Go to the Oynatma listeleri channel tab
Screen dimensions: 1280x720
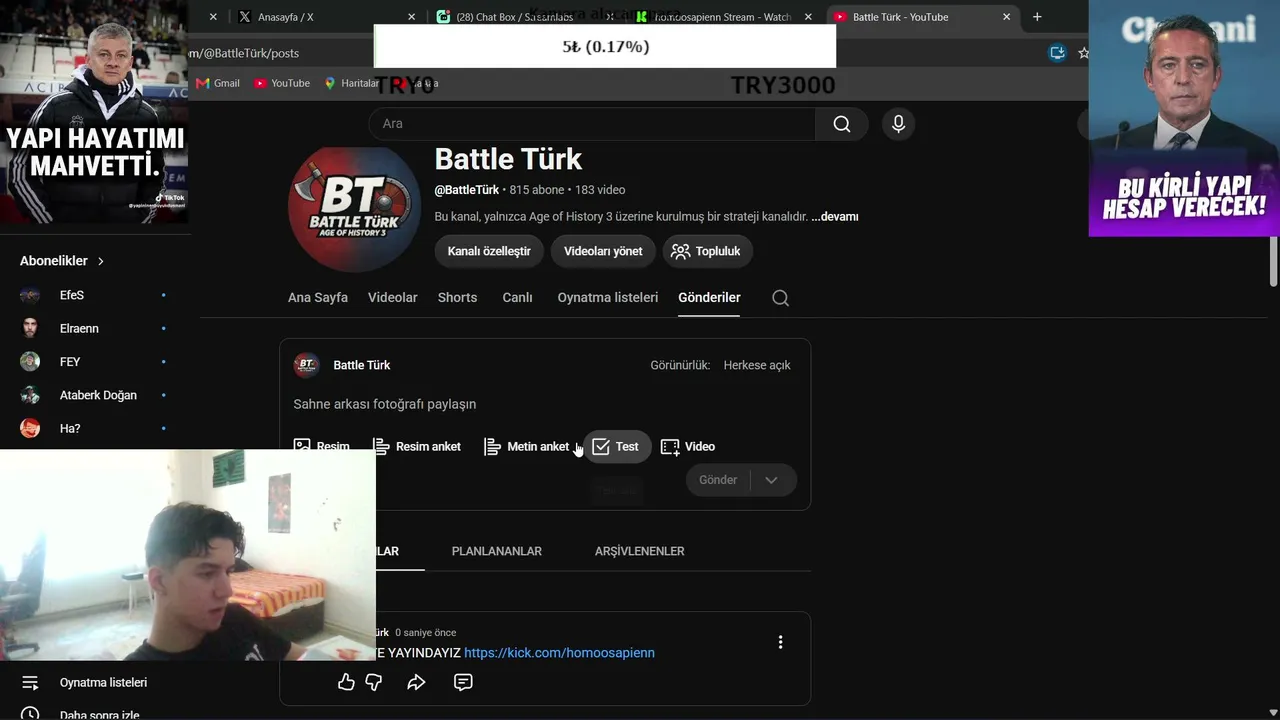[608, 297]
